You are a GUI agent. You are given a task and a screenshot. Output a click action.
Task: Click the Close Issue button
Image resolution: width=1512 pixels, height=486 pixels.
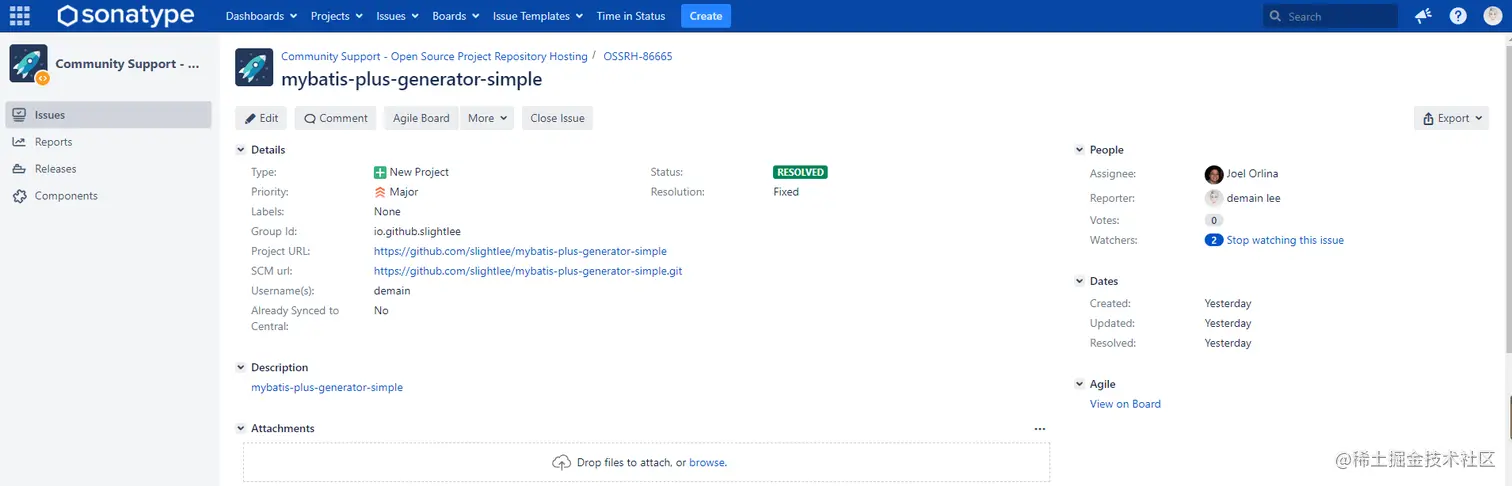coord(557,118)
